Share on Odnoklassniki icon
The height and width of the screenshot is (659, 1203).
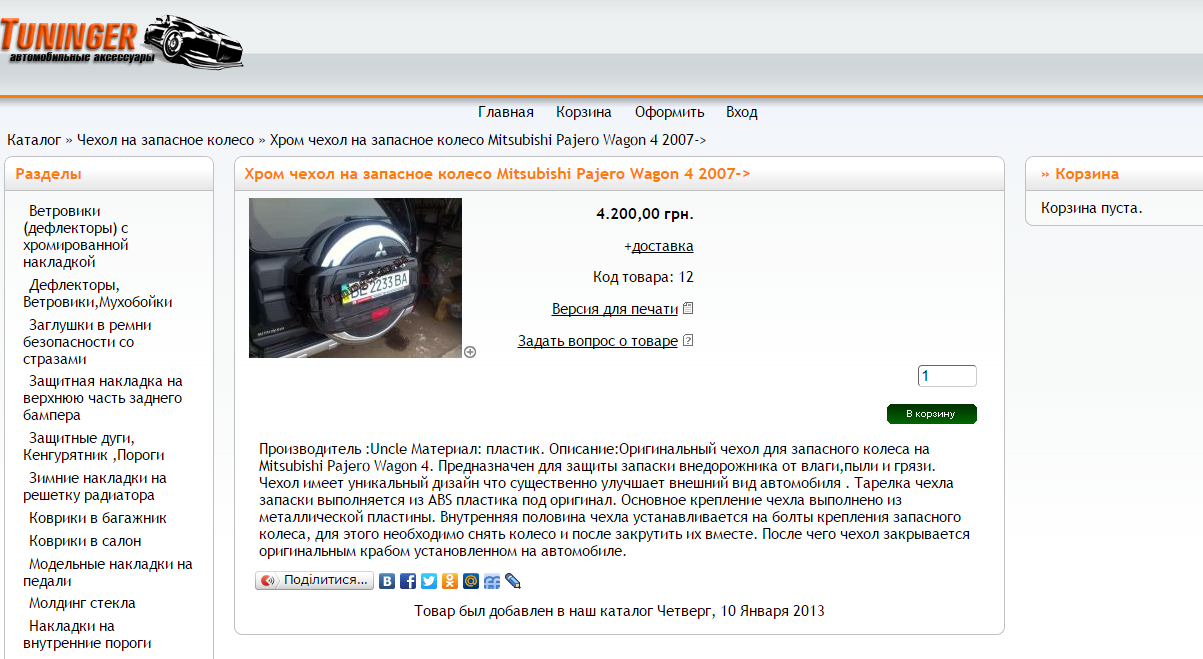point(450,581)
